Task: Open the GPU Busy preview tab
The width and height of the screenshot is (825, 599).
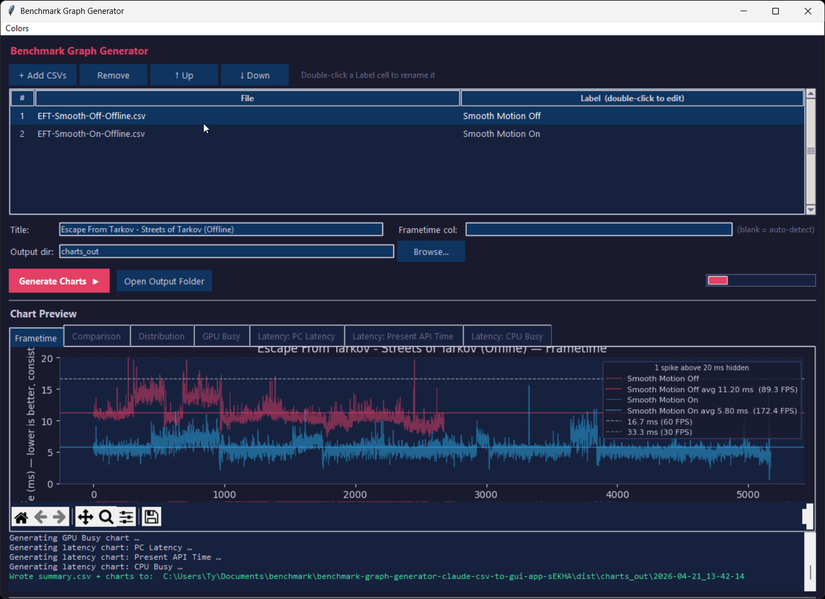Action: [221, 336]
